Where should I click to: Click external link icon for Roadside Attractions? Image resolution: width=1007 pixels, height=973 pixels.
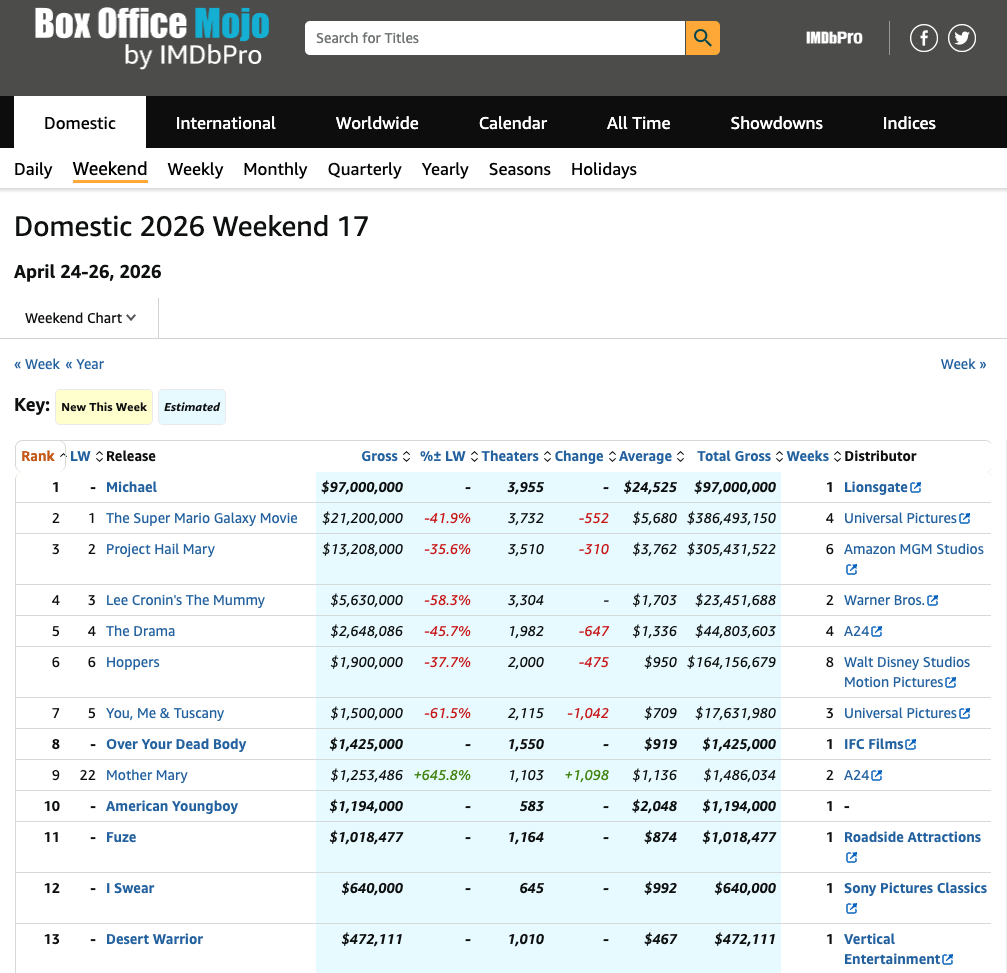(851, 857)
